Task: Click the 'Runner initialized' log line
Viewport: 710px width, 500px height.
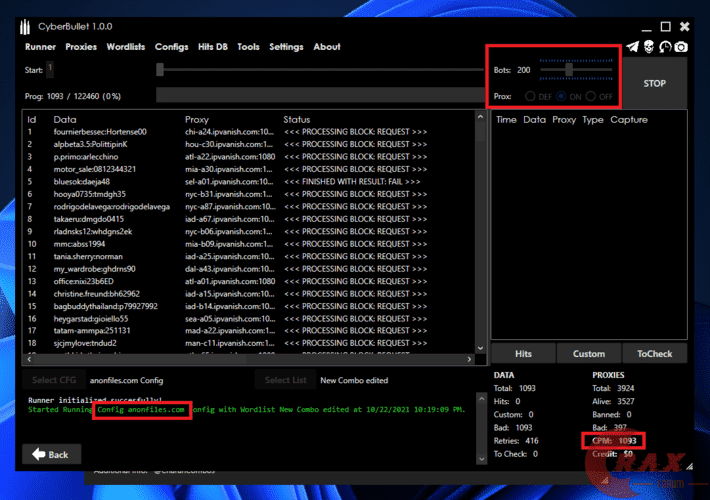Action: coord(95,400)
